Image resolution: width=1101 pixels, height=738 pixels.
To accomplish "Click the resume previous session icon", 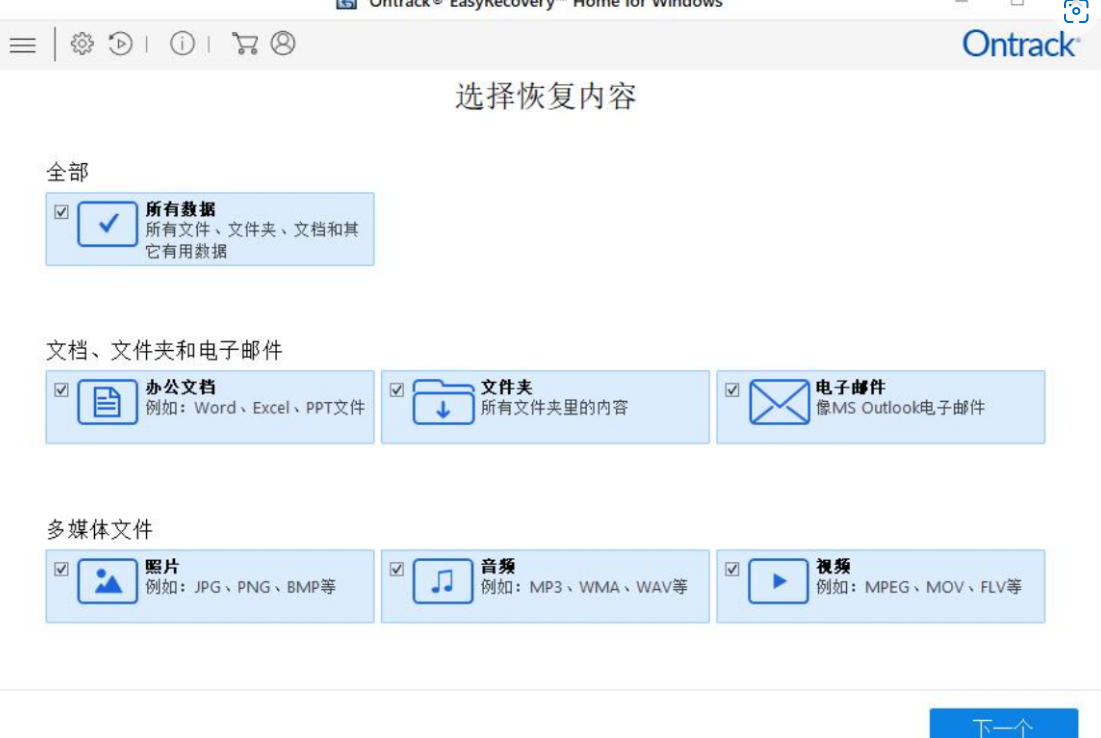I will pos(119,44).
